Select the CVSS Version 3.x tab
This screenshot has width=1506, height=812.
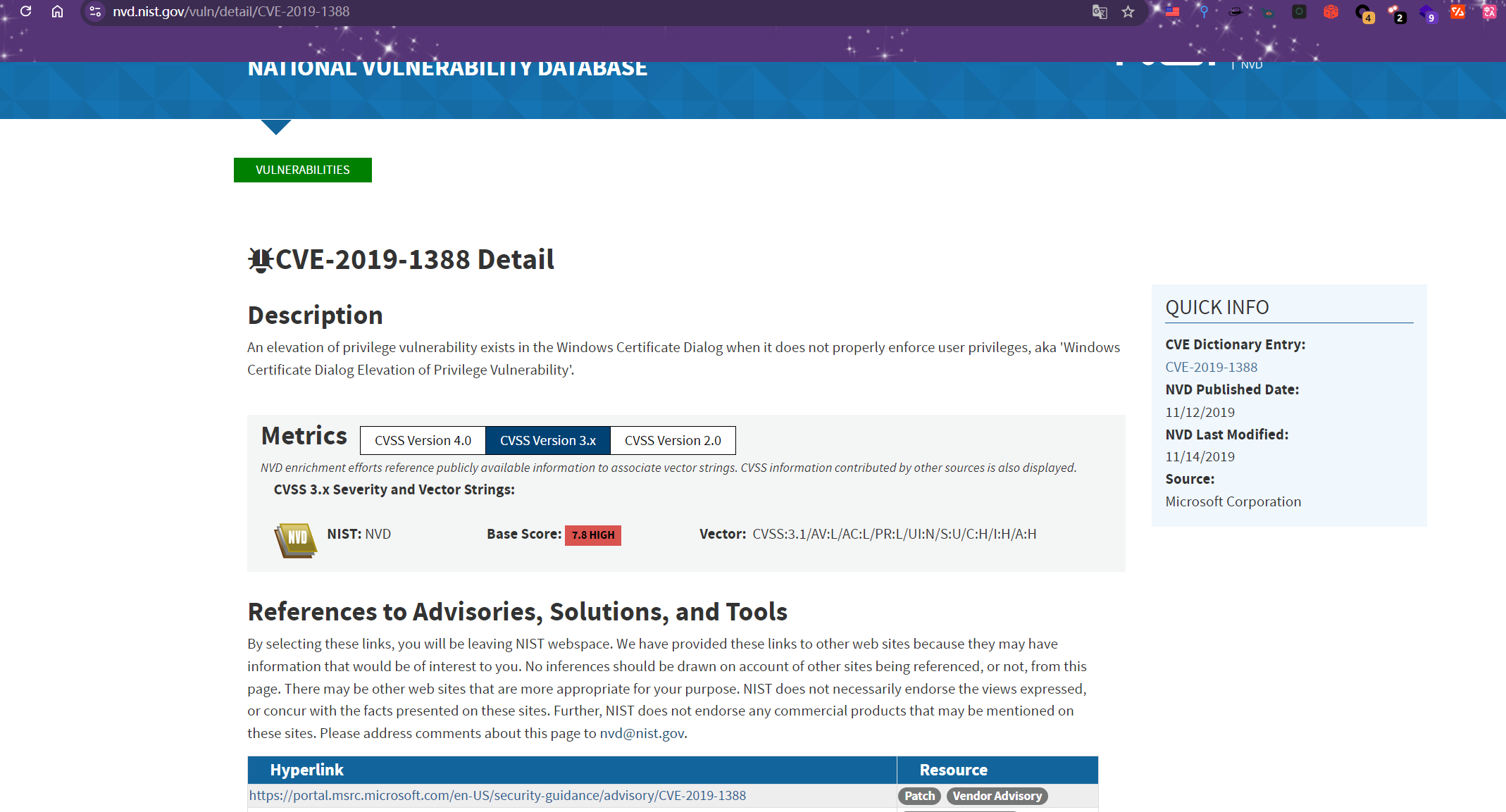click(547, 440)
